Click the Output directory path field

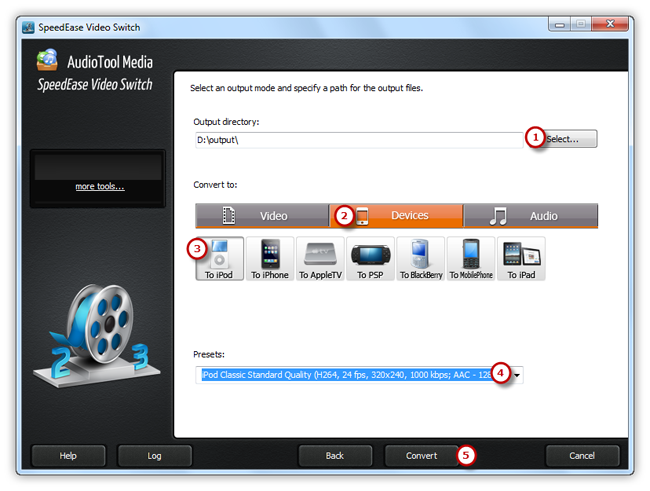click(x=359, y=140)
